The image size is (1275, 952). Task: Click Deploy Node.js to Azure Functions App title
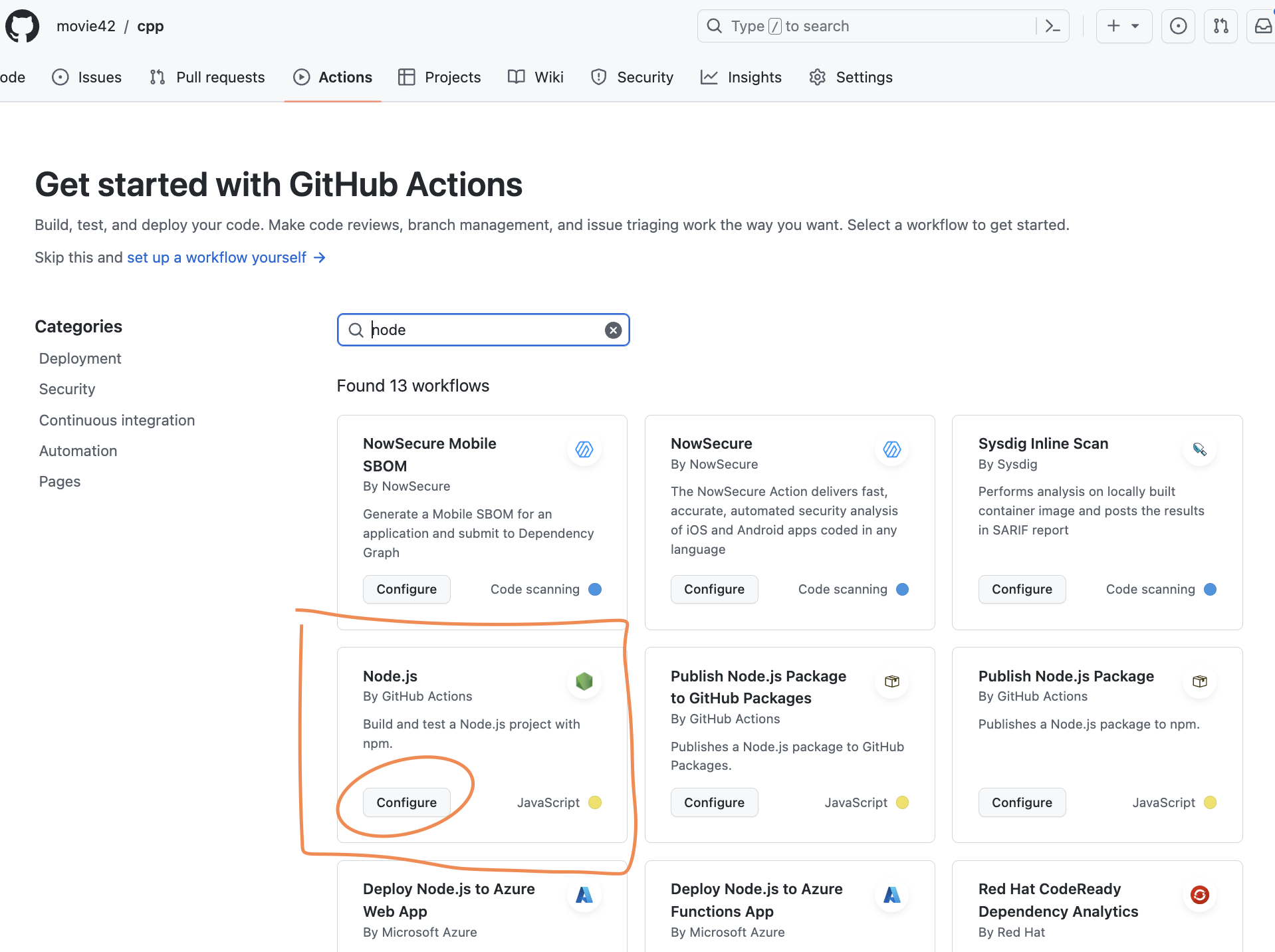756,900
